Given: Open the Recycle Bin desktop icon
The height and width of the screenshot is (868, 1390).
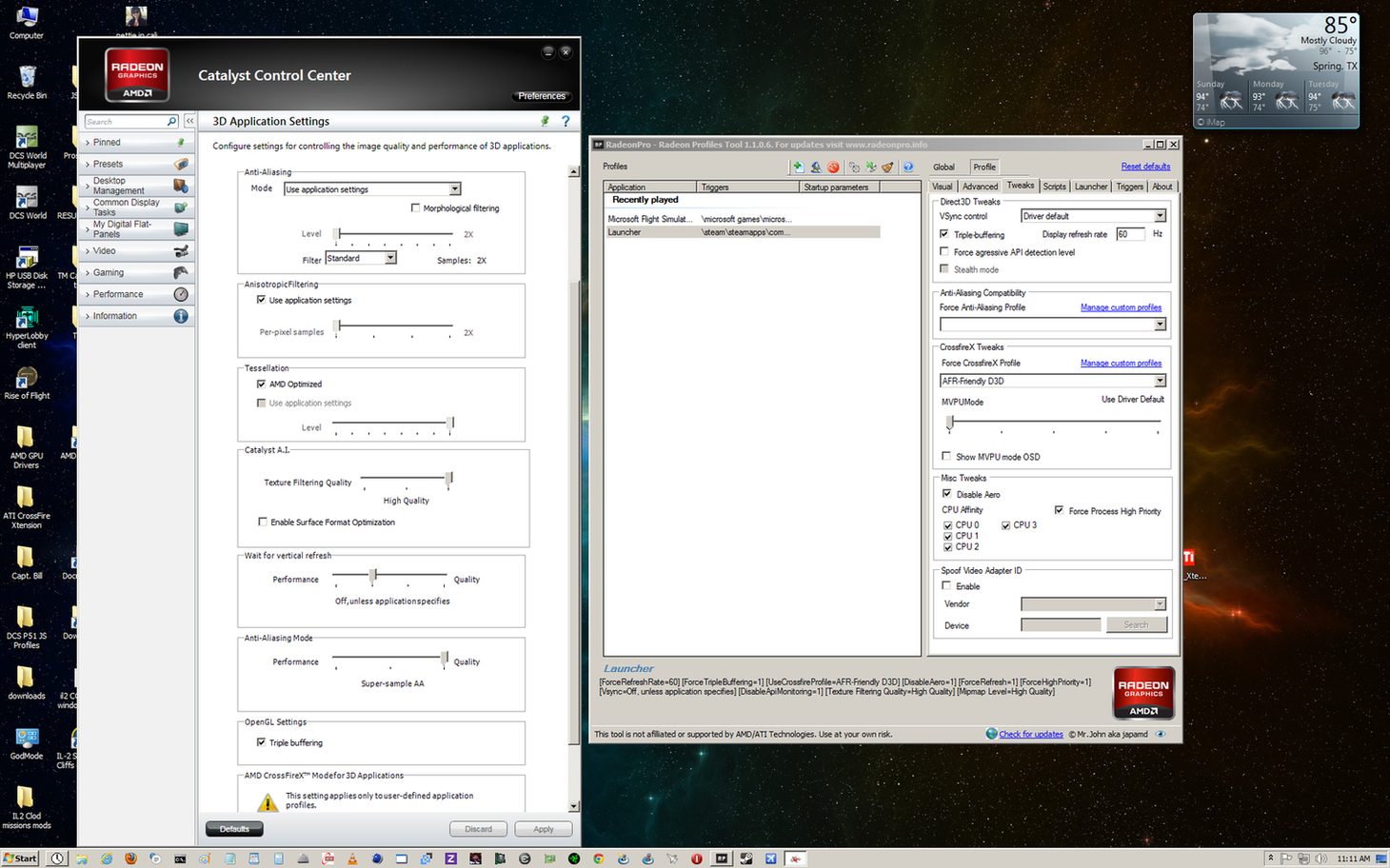Looking at the screenshot, I should pyautogui.click(x=27, y=82).
